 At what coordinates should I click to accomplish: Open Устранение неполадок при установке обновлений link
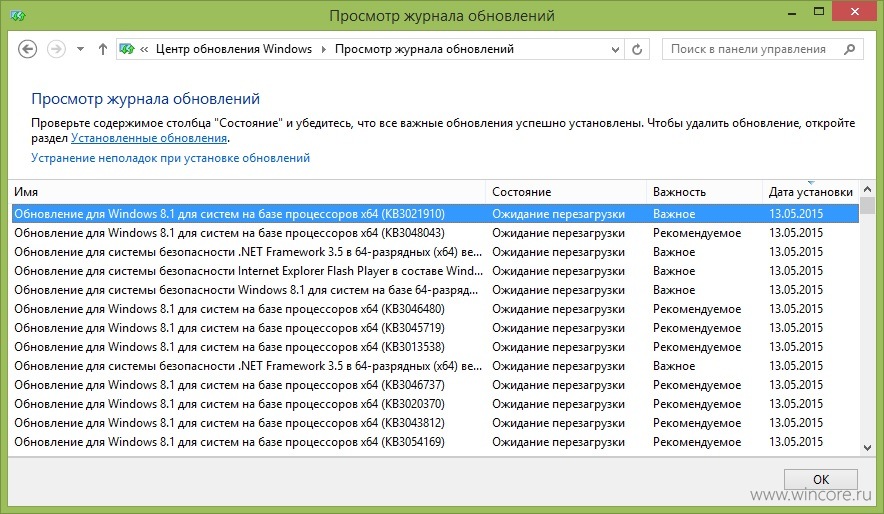[x=170, y=158]
